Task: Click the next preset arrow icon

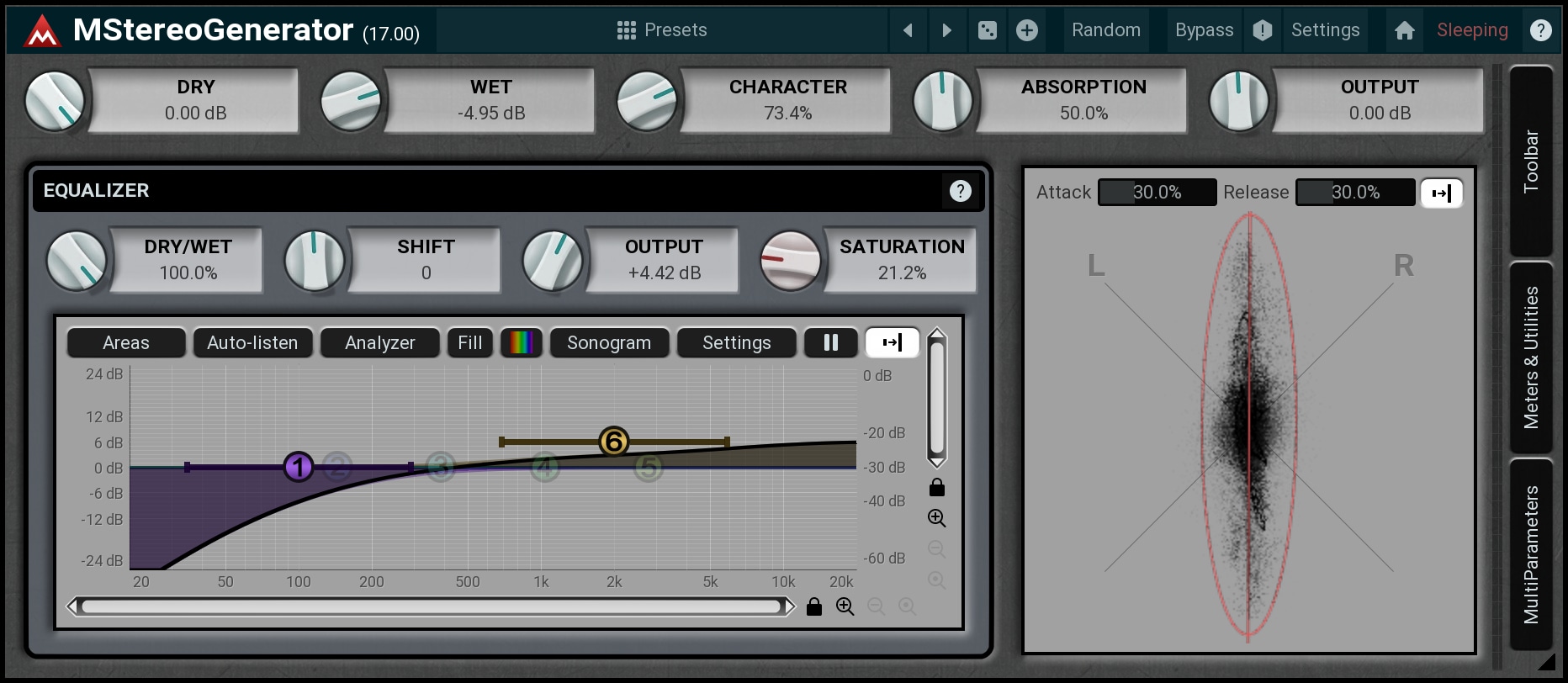Action: [947, 30]
